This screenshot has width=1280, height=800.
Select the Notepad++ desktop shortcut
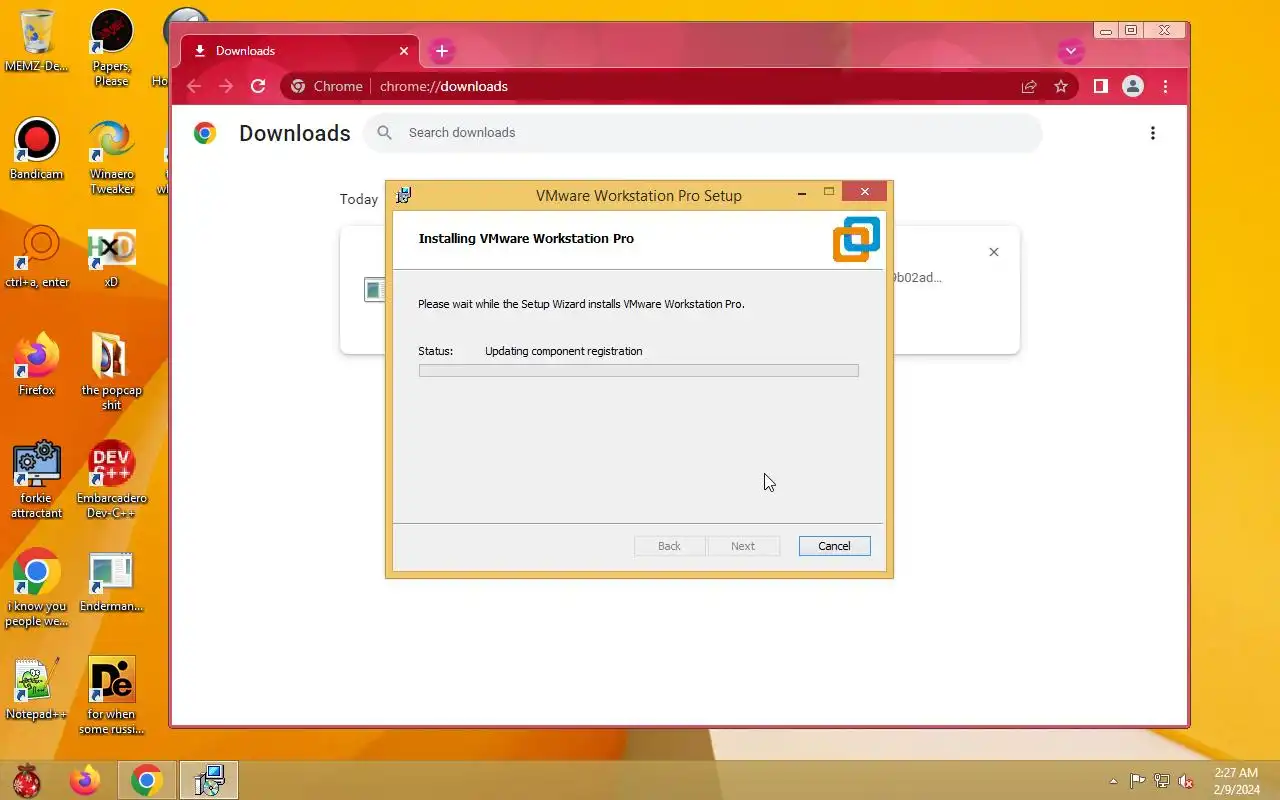[36, 689]
